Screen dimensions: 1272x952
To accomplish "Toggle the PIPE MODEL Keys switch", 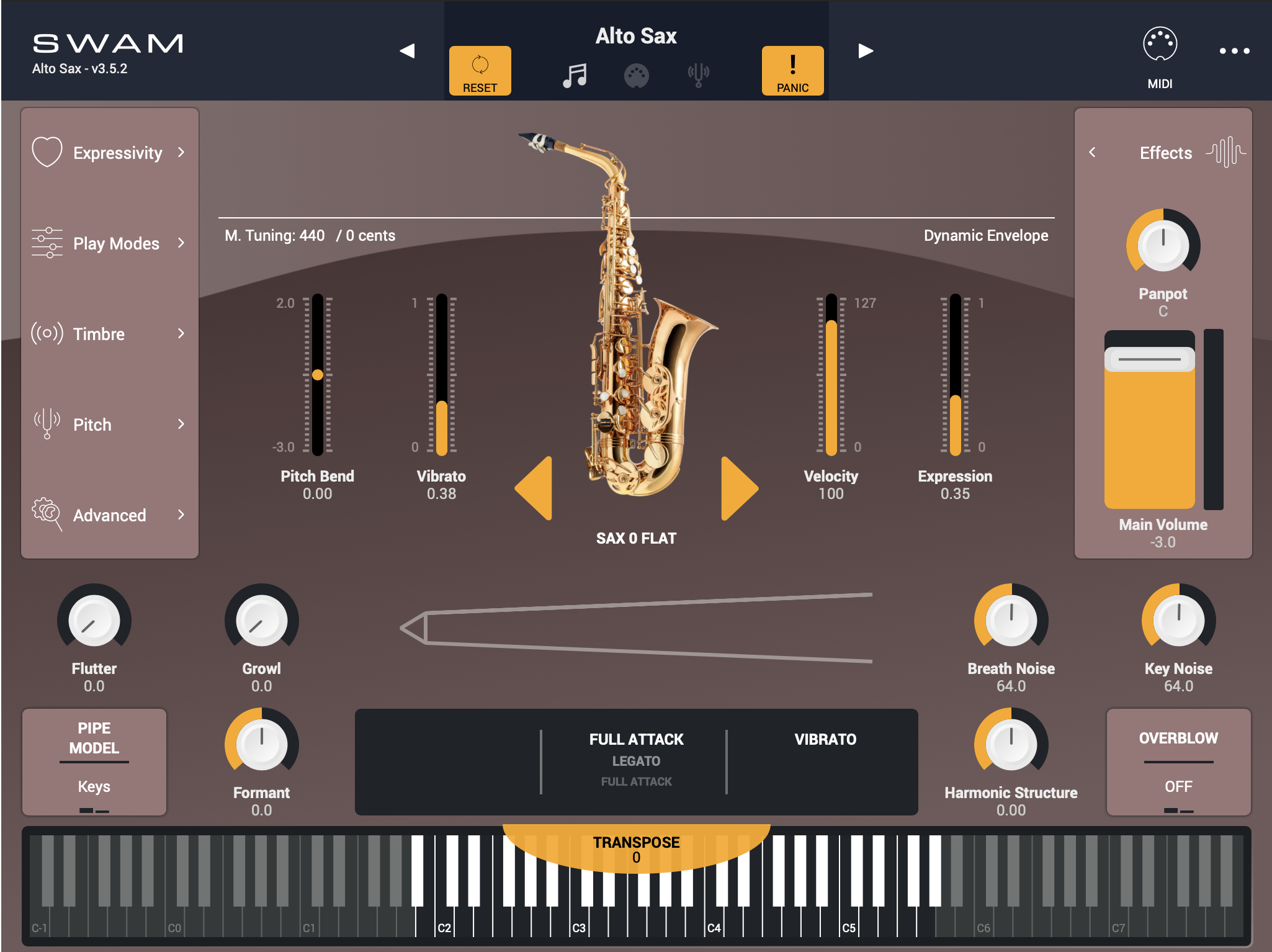I will point(94,762).
